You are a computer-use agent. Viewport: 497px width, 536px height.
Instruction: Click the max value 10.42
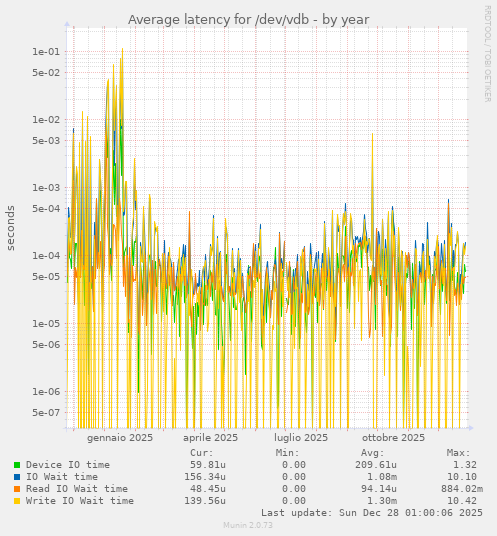pos(462,501)
